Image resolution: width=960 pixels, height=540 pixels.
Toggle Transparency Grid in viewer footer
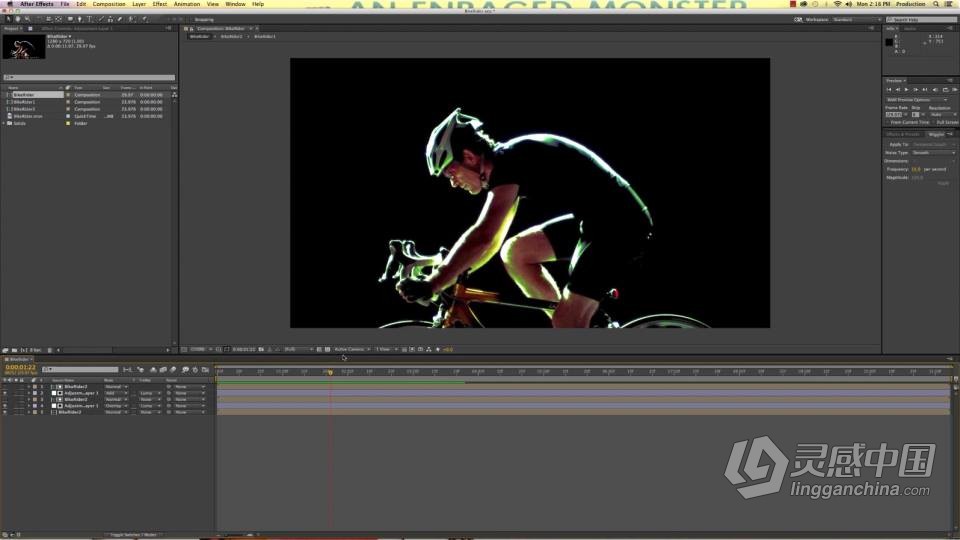[328, 349]
